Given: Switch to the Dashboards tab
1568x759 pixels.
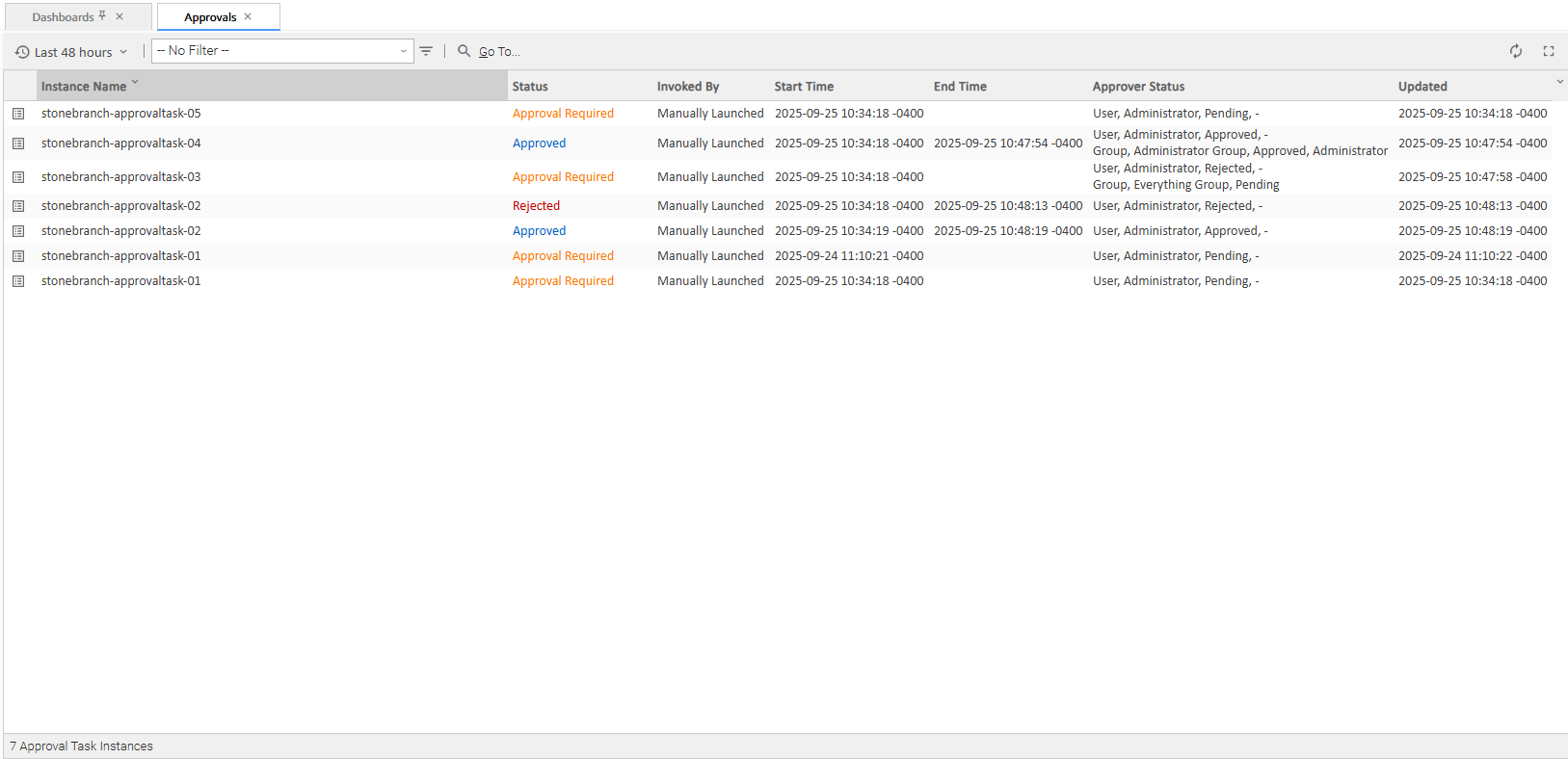Looking at the screenshot, I should [x=63, y=17].
